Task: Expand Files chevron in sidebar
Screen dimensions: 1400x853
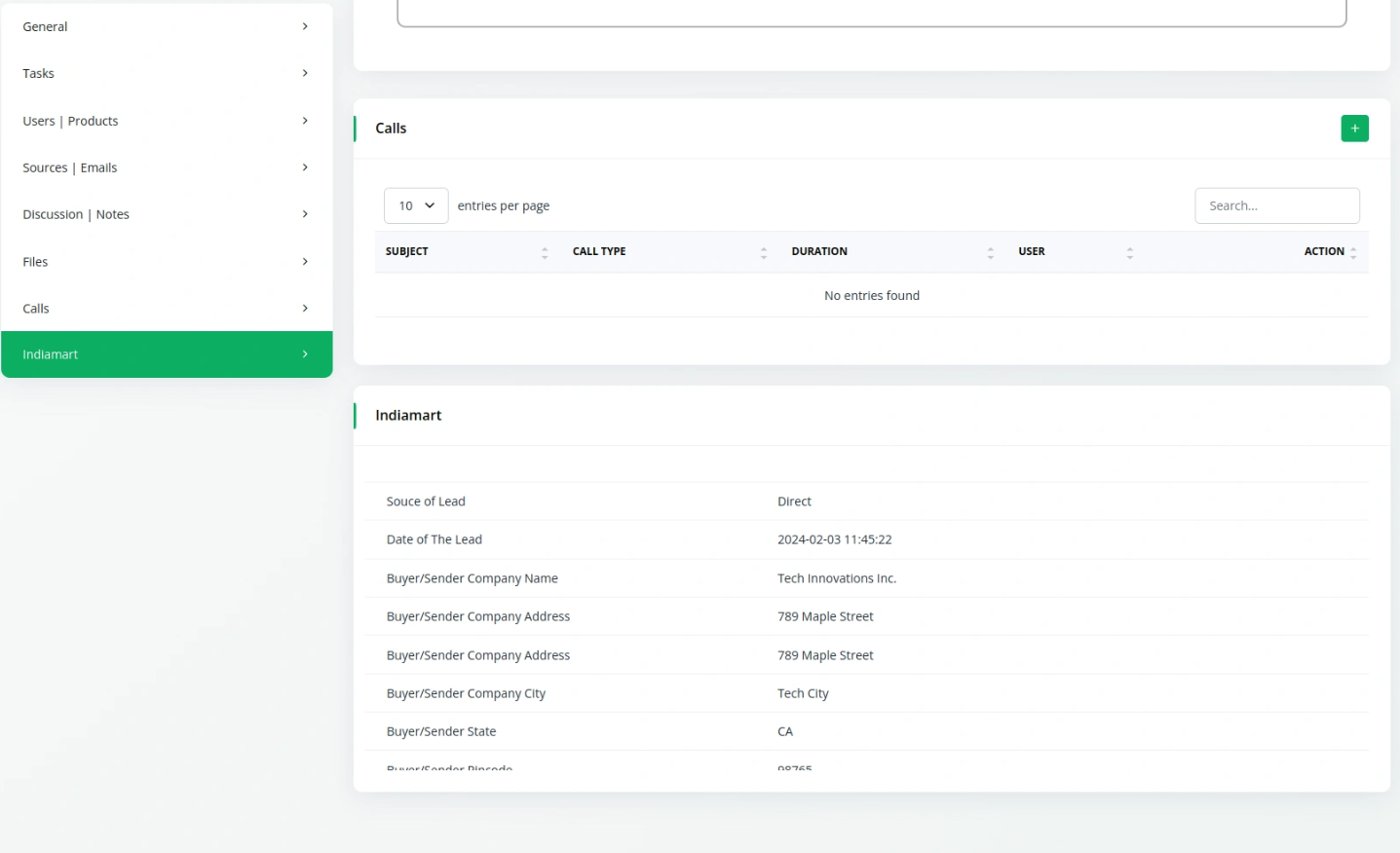Action: click(305, 261)
